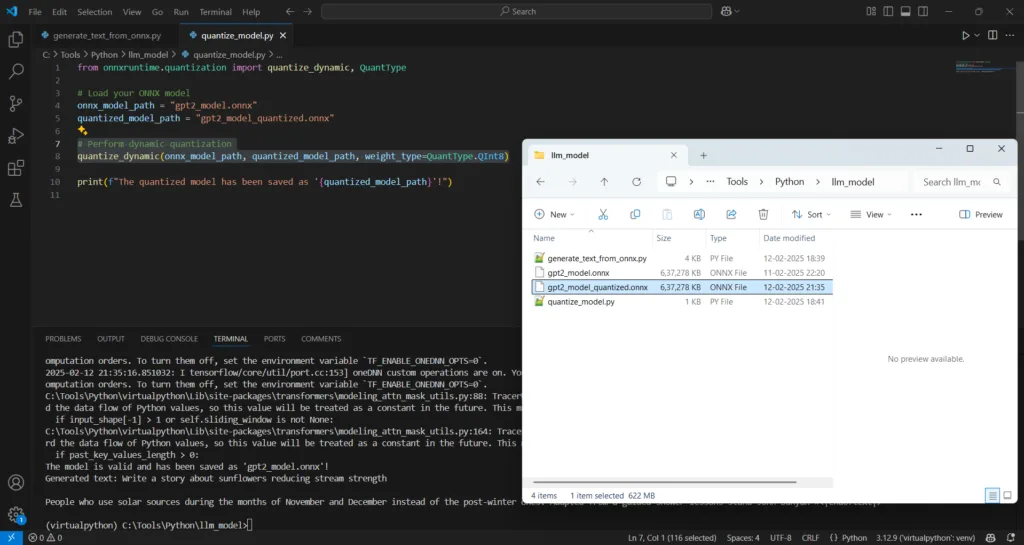
Task: Sort files by the Date modified column
Action: (789, 238)
